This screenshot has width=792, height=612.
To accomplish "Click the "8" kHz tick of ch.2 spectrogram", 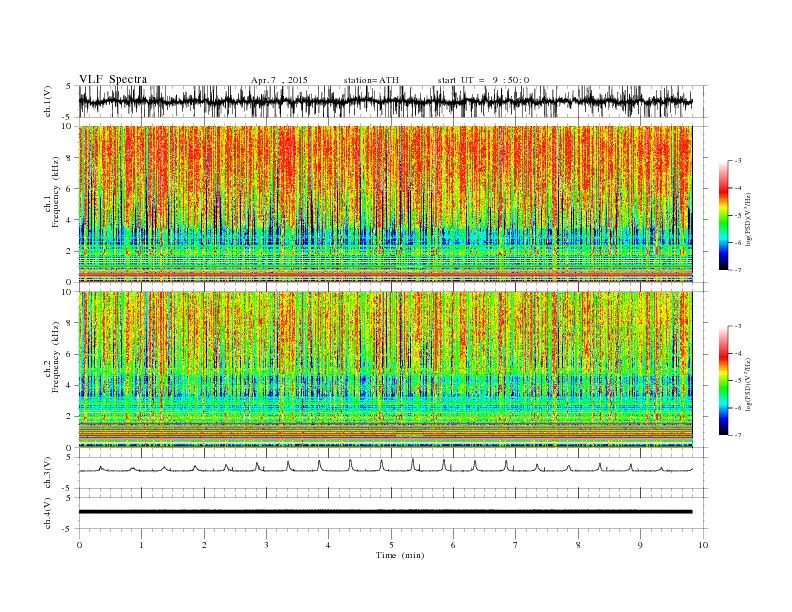I will coord(69,323).
